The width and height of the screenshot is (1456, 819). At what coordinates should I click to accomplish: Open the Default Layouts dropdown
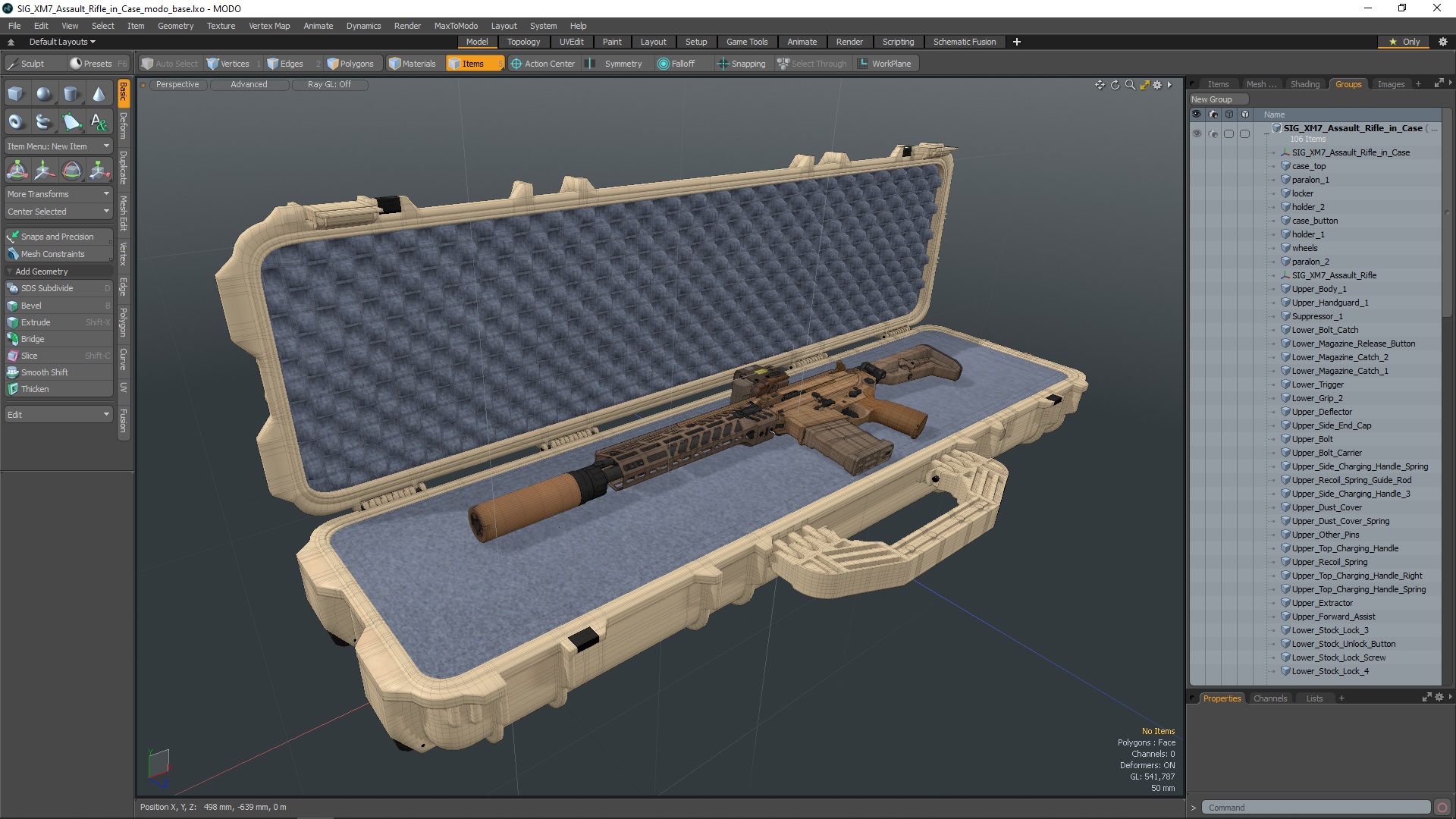pos(62,42)
